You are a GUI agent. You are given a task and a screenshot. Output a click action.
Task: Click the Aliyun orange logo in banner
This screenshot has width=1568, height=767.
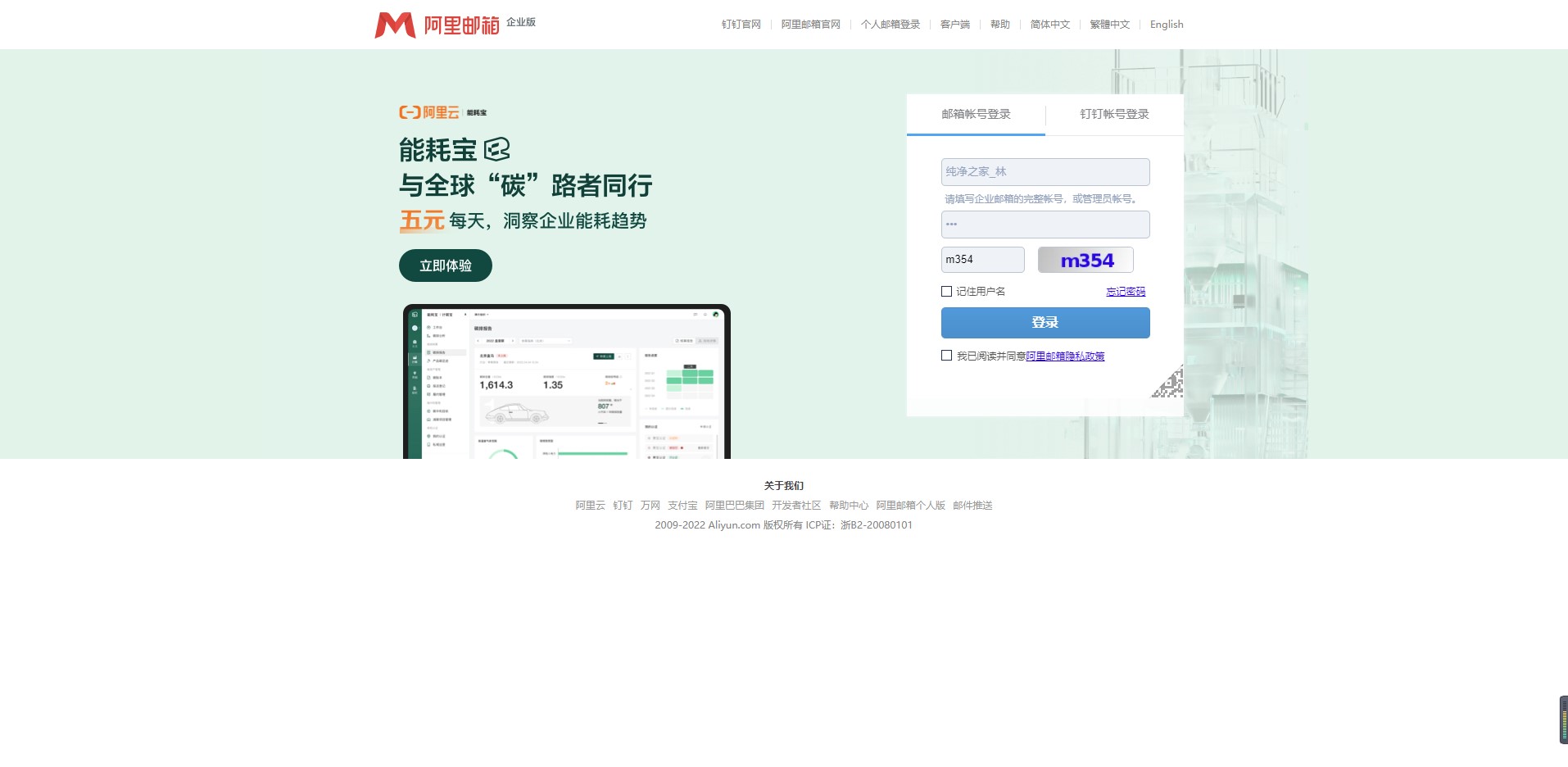click(429, 112)
